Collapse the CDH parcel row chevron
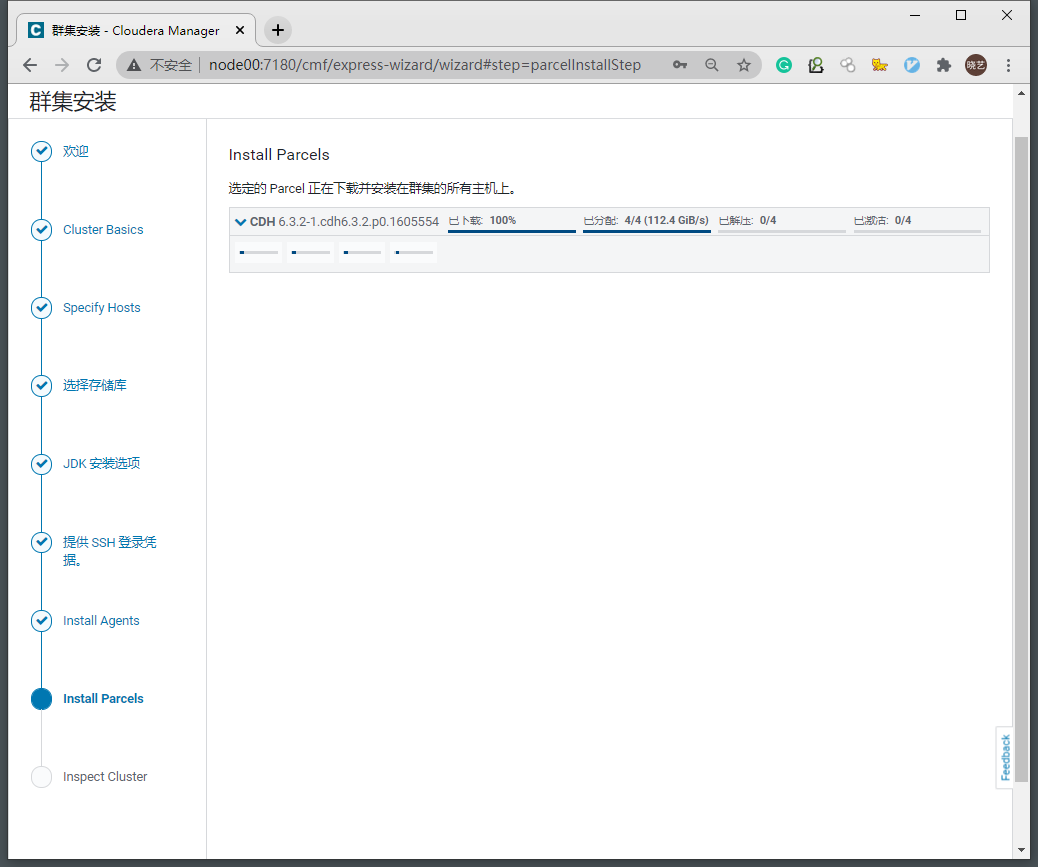This screenshot has width=1038, height=867. (240, 222)
